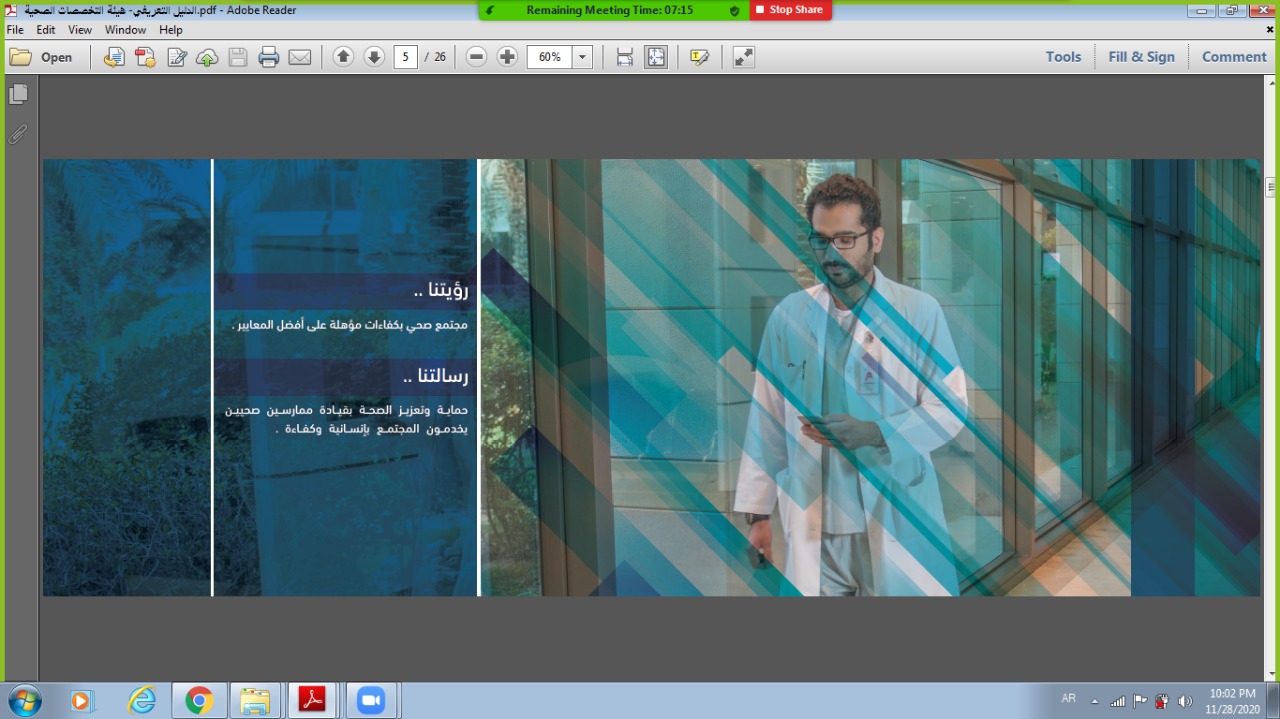Open the Attachments paperclip panel
The width and height of the screenshot is (1280, 719).
pyautogui.click(x=18, y=134)
